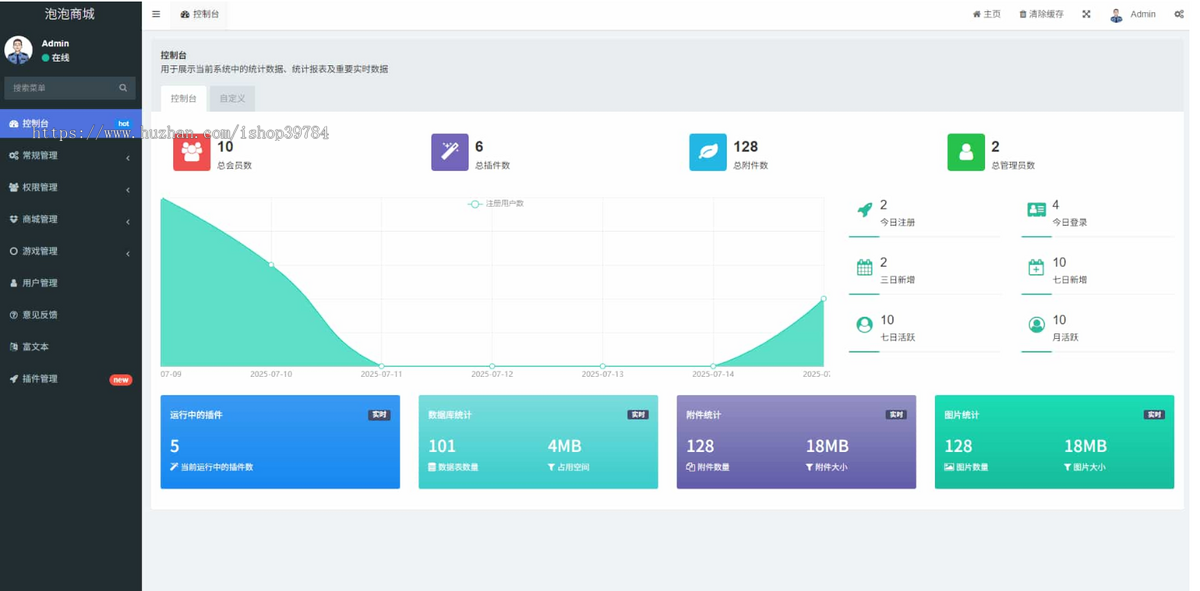1200x591 pixels.
Task: Click the 泡泡商城 logo title
Action: pos(70,14)
